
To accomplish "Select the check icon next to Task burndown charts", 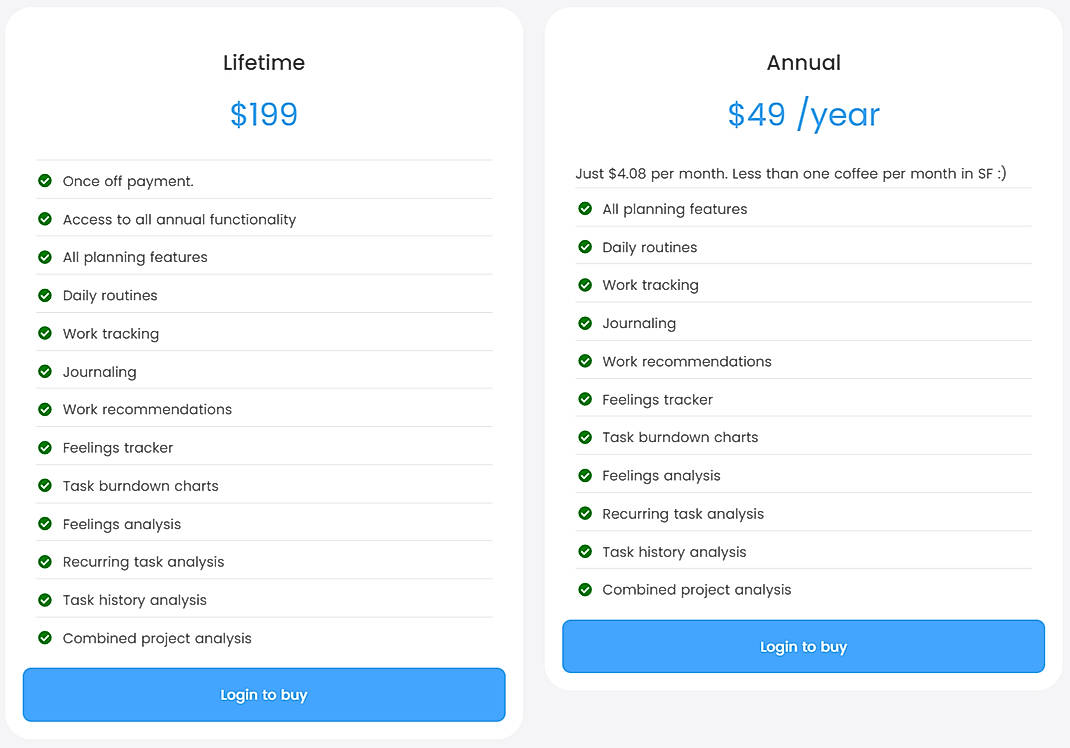I will 45,485.
